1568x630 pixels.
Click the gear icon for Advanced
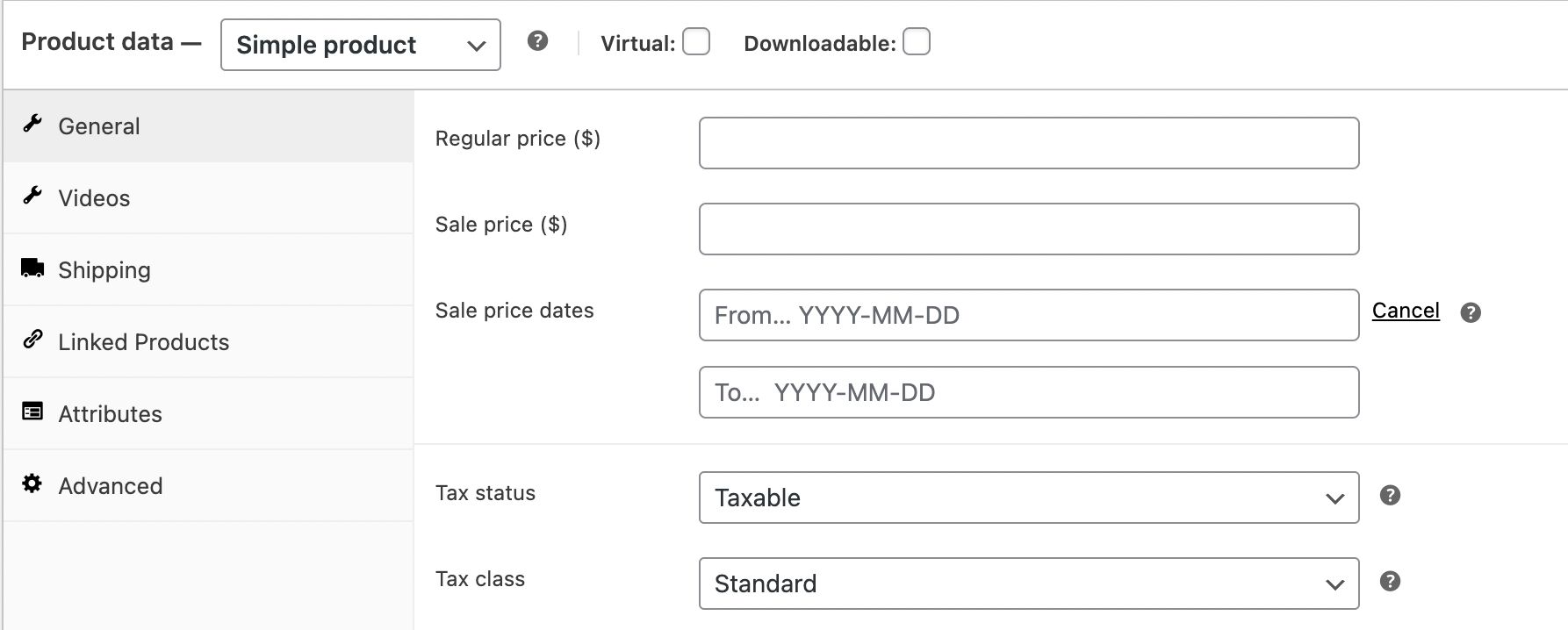[x=32, y=483]
